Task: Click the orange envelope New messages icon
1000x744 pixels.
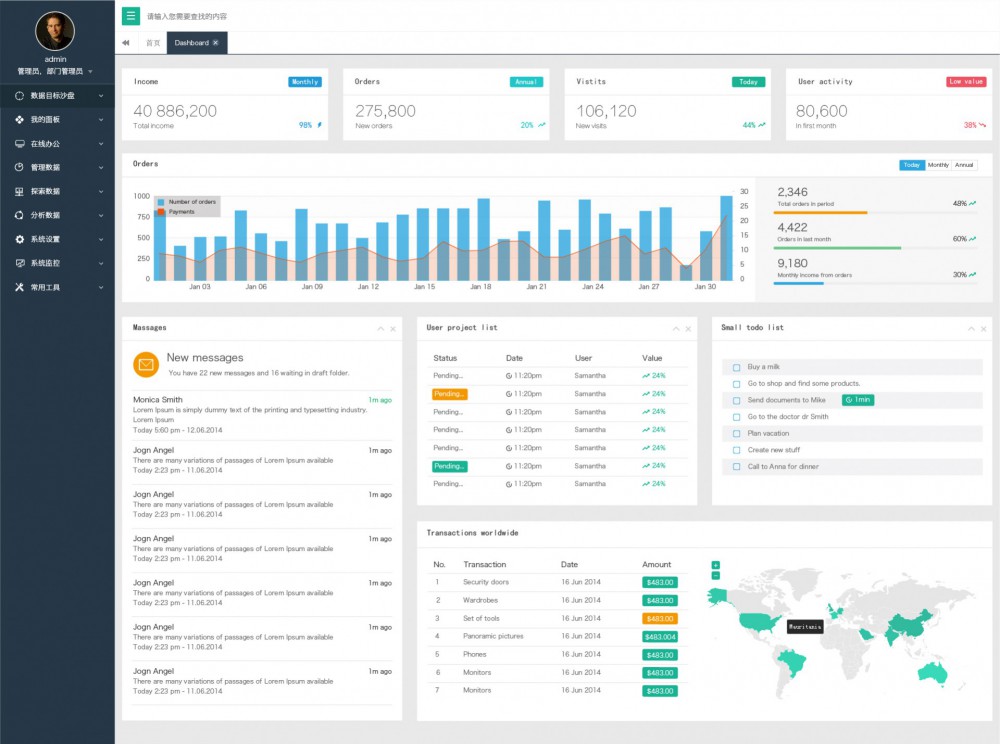Action: point(146,365)
